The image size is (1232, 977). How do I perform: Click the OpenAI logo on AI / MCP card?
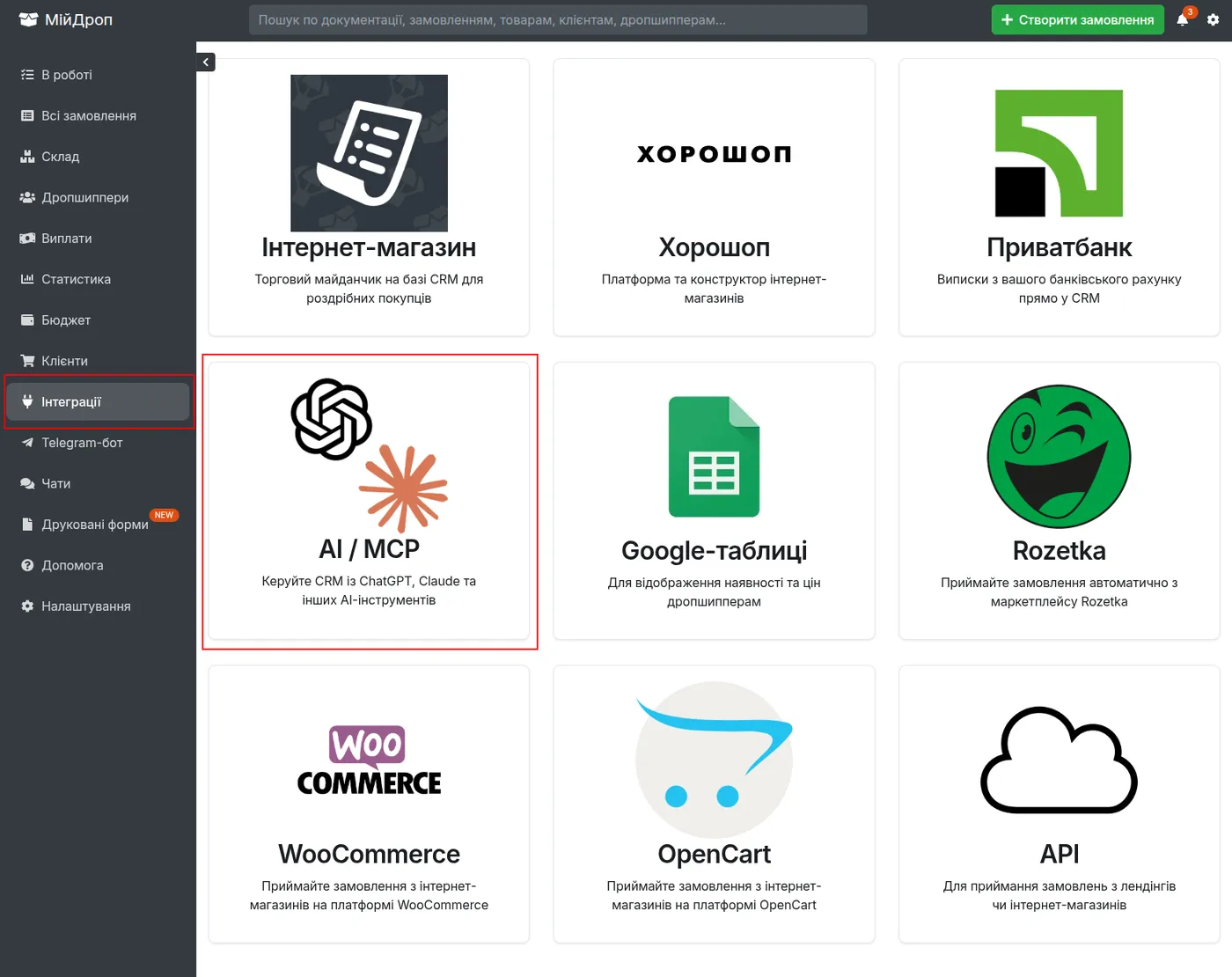coord(331,419)
